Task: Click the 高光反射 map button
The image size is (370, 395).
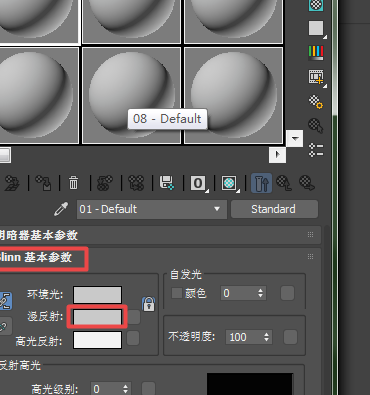Action: 133,338
